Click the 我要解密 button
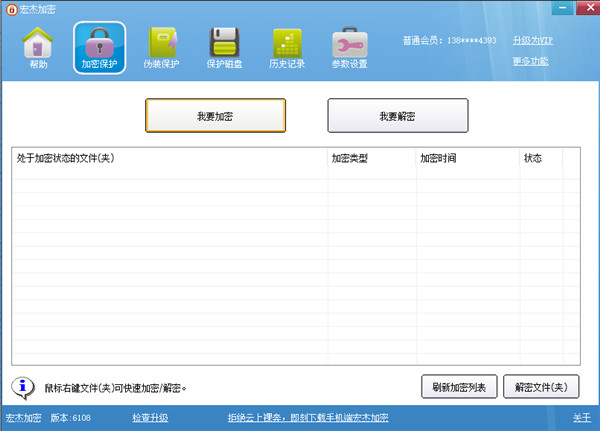The width and height of the screenshot is (600, 431). (398, 116)
